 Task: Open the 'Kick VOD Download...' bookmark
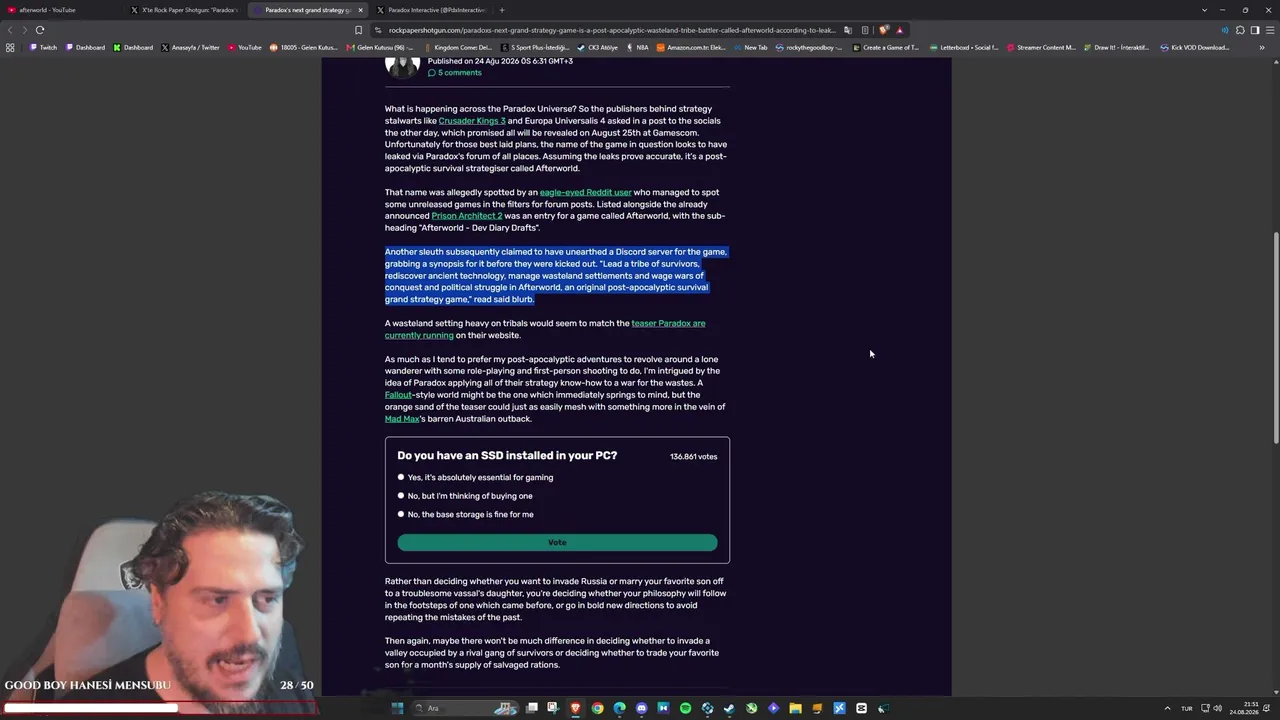point(1194,47)
